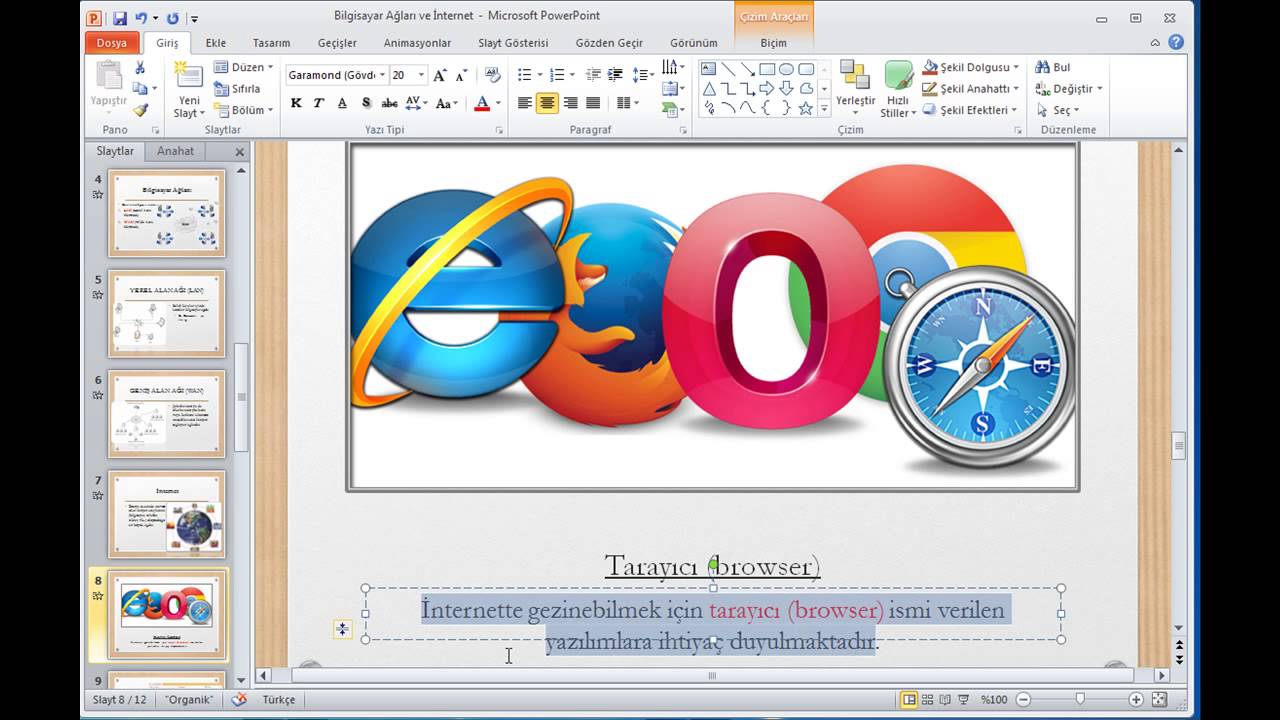This screenshot has width=1280, height=720.
Task: Switch to the Ekle ribbon tab
Action: [216, 43]
